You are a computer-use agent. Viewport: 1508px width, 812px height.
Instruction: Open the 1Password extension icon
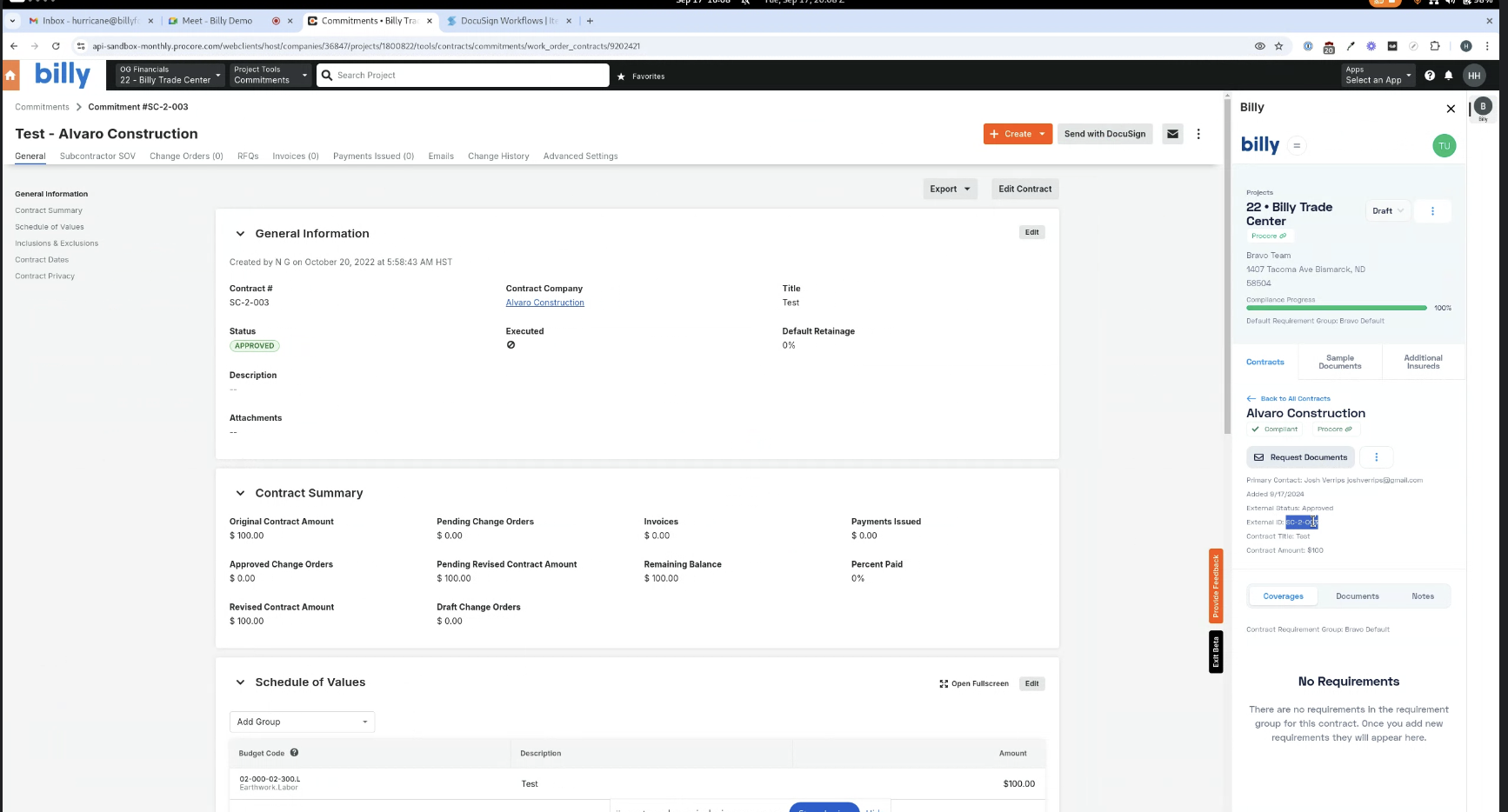[x=1308, y=46]
